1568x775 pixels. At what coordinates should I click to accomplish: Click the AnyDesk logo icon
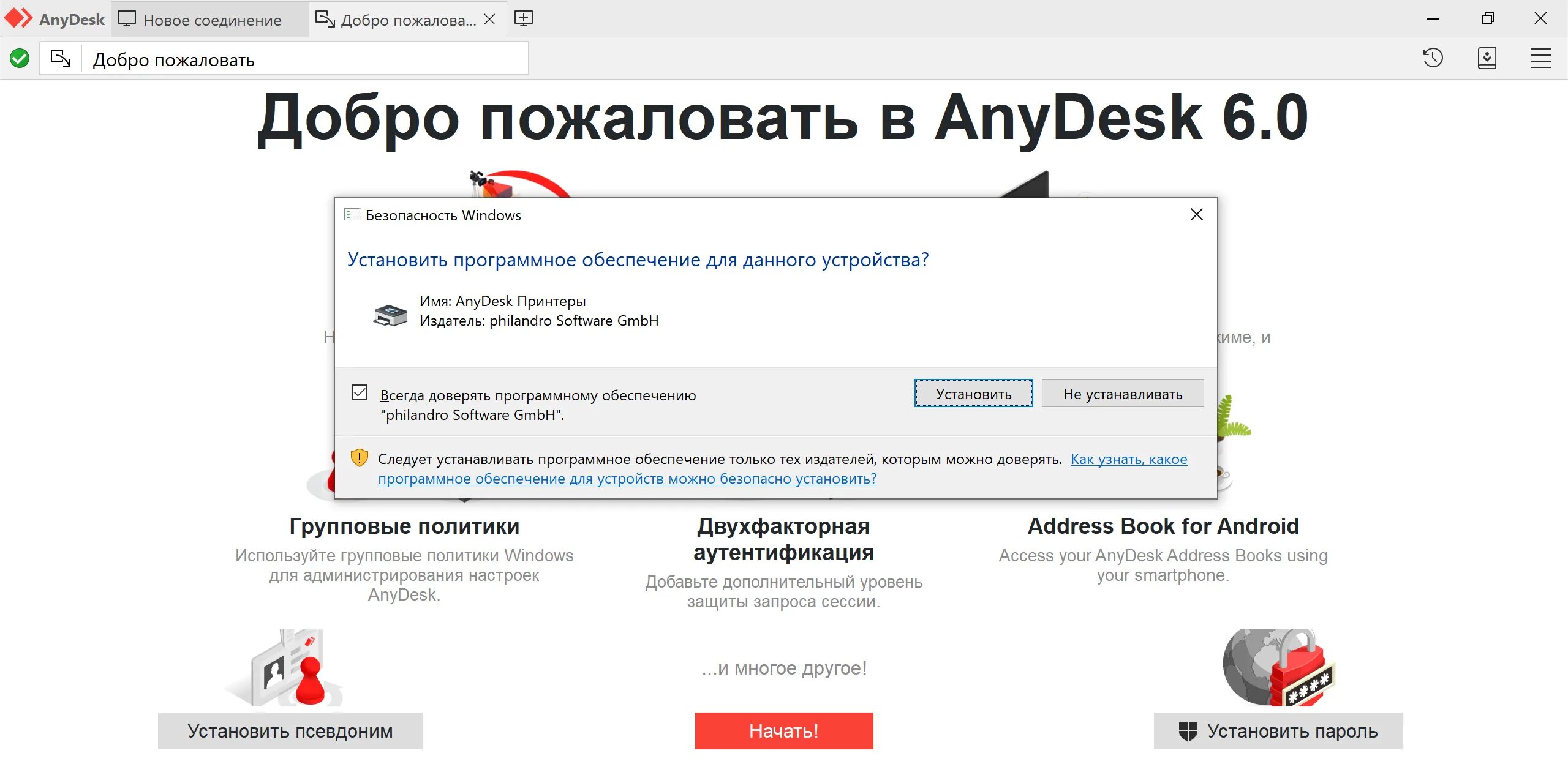point(18,19)
